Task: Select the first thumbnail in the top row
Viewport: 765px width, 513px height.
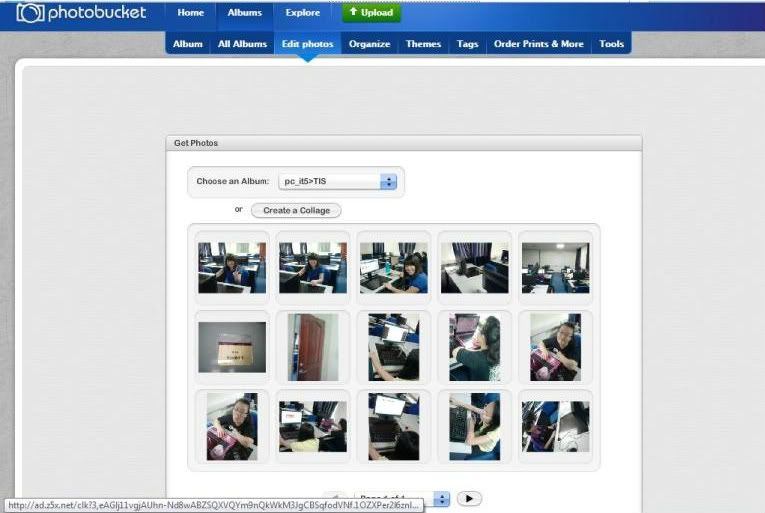Action: 232,267
